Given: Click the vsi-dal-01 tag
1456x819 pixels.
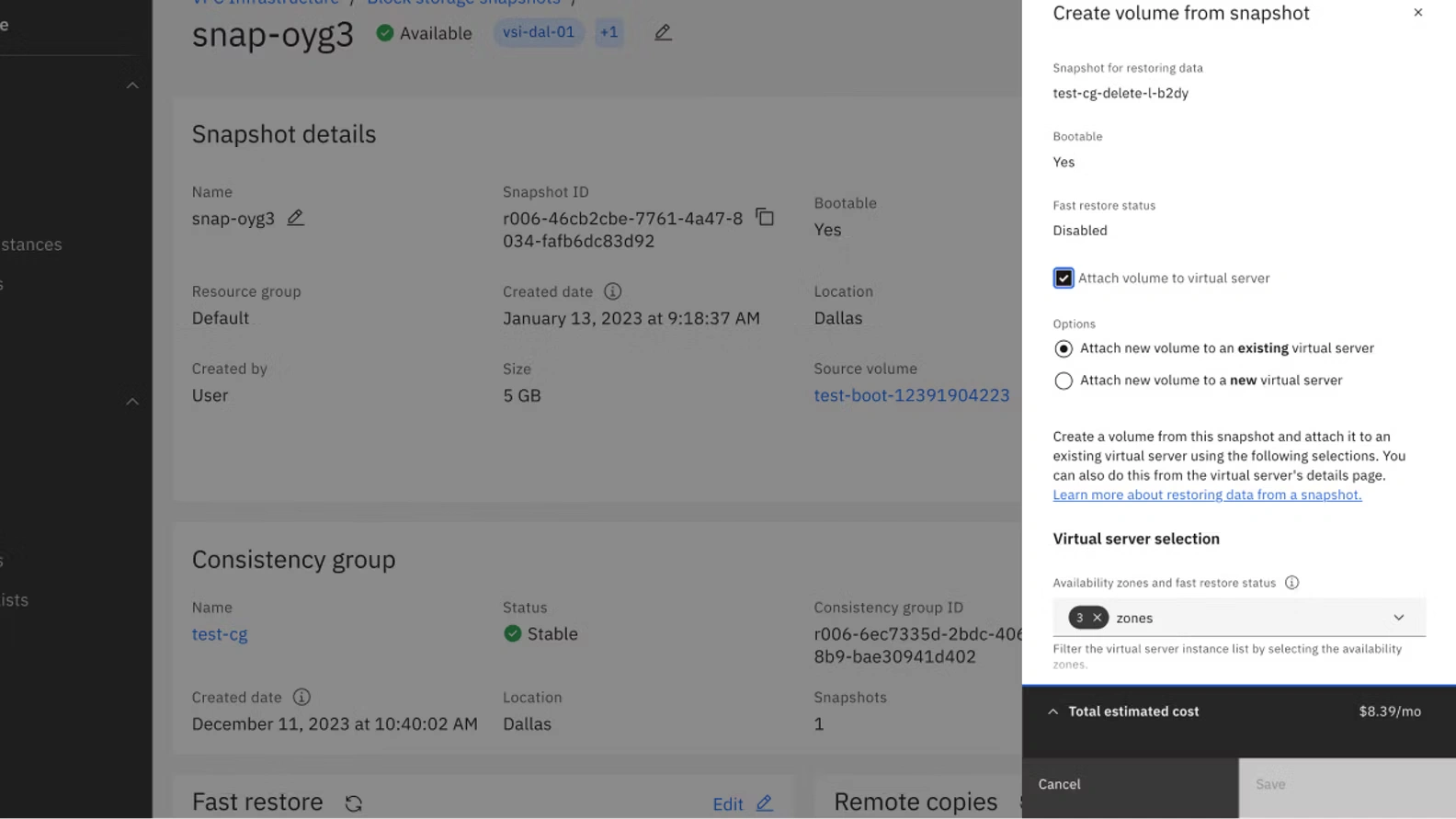Looking at the screenshot, I should click(x=539, y=32).
